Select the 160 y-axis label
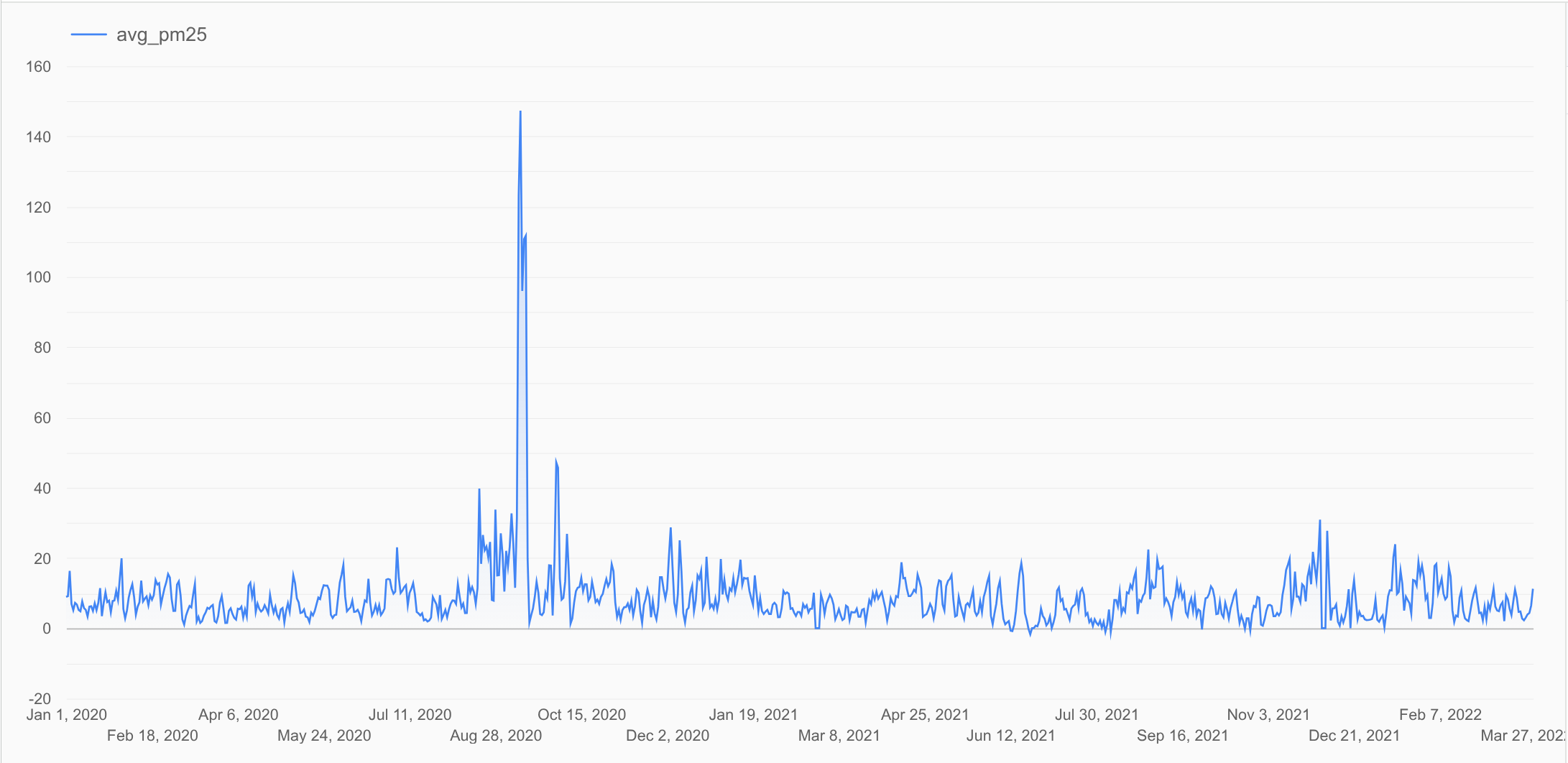This screenshot has height=763, width=1568. coord(38,67)
